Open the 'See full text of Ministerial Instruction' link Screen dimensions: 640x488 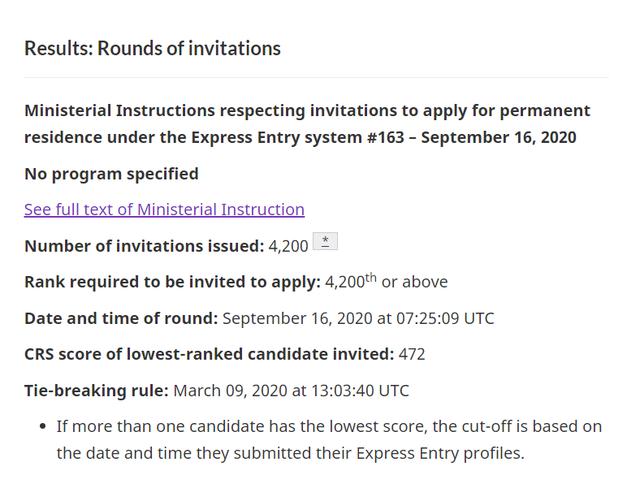tap(164, 210)
